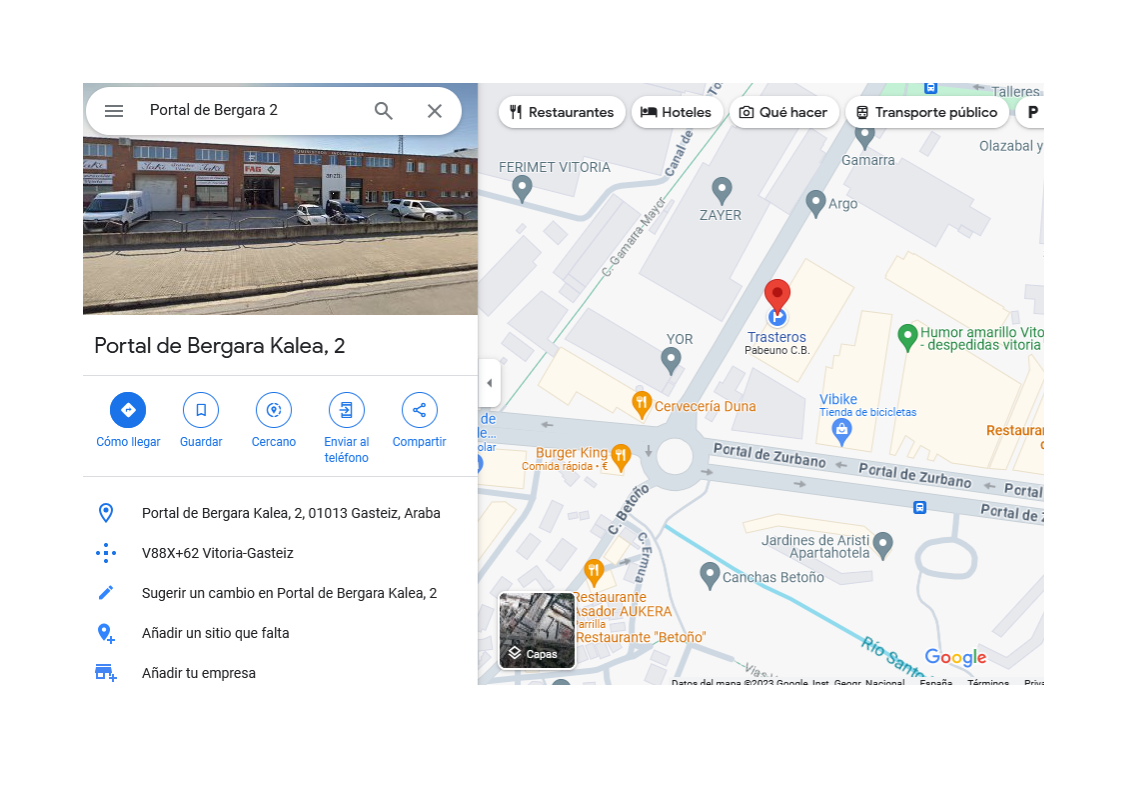This screenshot has height=793, width=1122.
Task: Open the Capas layers thumbnail
Action: (x=537, y=631)
